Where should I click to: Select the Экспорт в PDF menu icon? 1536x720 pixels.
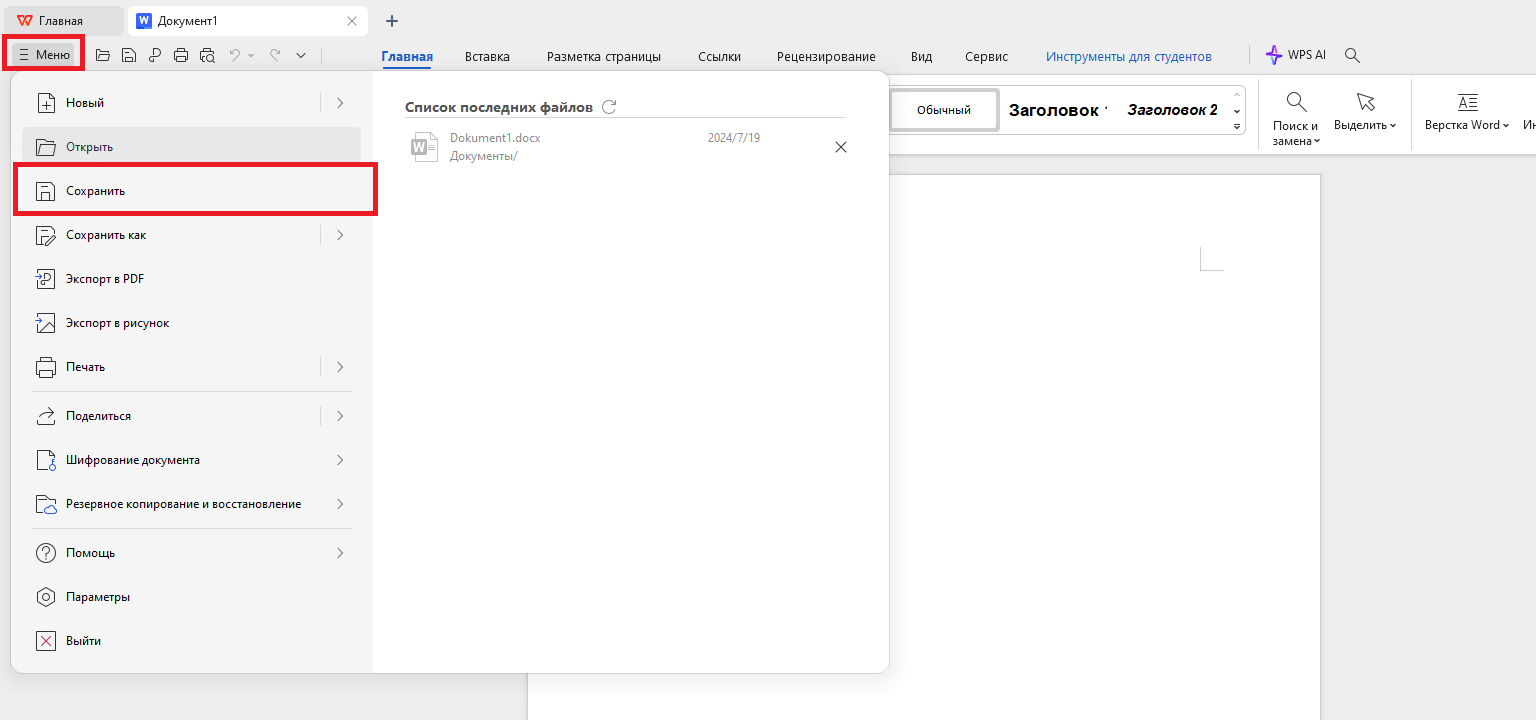click(x=46, y=278)
